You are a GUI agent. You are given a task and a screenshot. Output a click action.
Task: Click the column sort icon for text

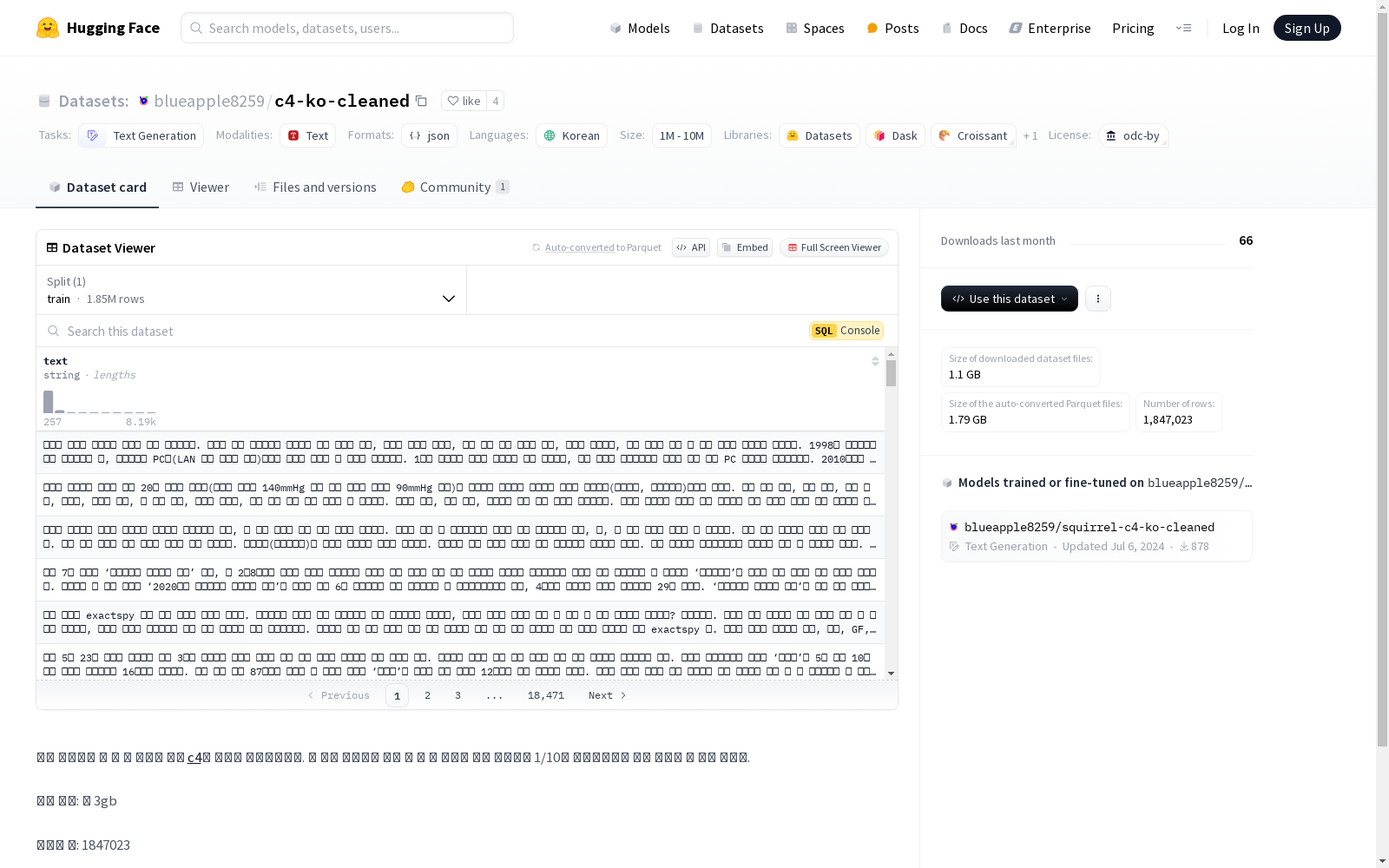tap(875, 361)
